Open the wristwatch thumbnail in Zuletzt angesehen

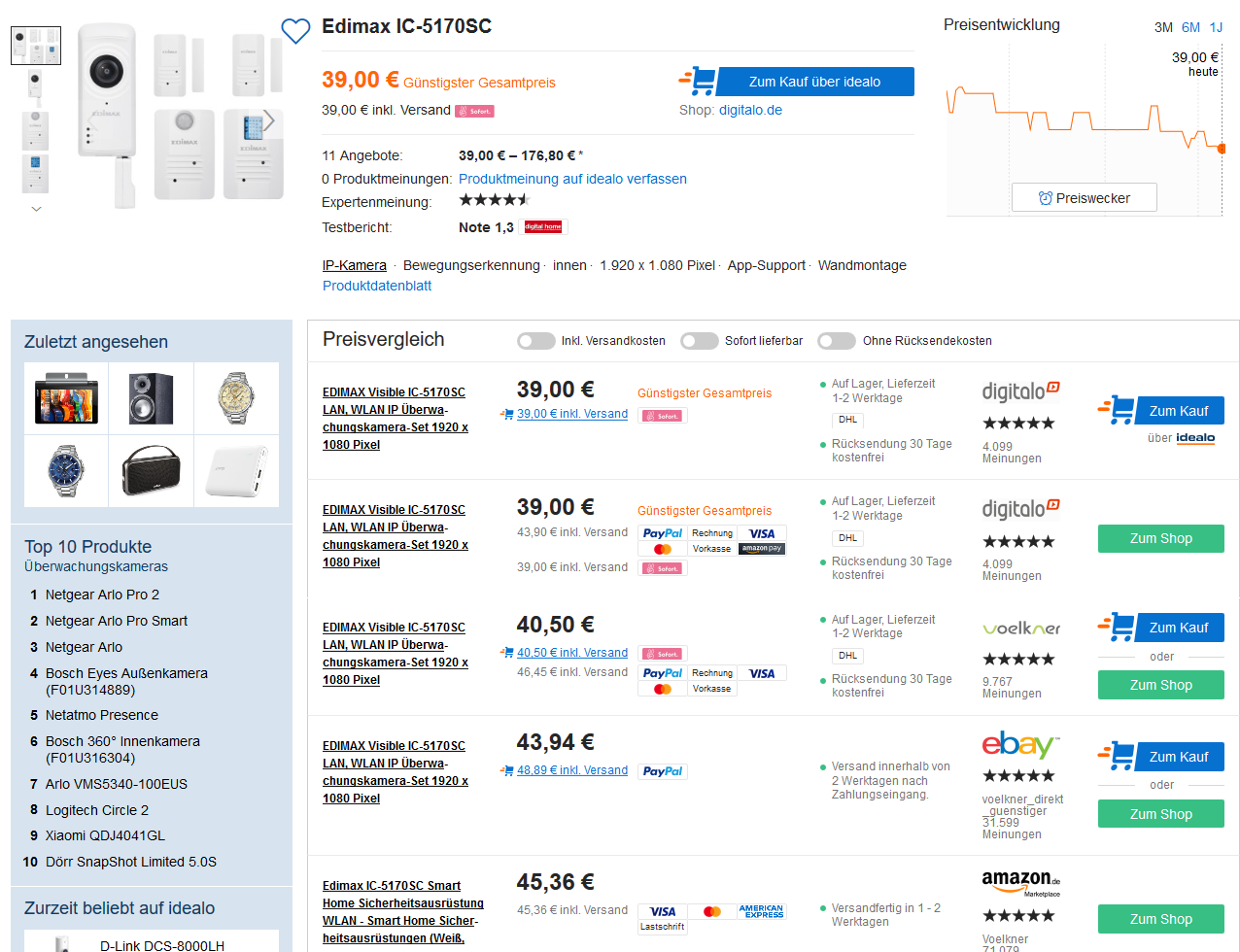[236, 398]
